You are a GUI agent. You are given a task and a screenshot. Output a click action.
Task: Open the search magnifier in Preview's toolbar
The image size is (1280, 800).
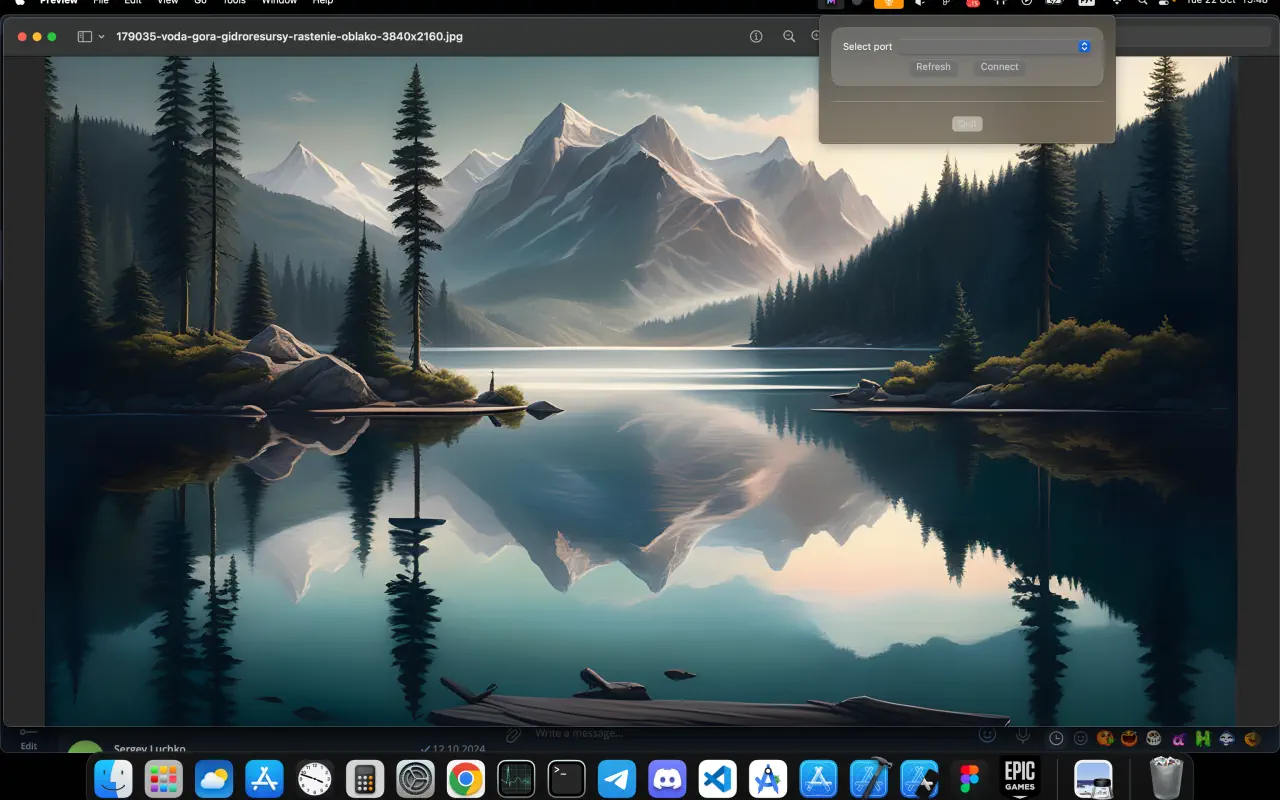(789, 36)
